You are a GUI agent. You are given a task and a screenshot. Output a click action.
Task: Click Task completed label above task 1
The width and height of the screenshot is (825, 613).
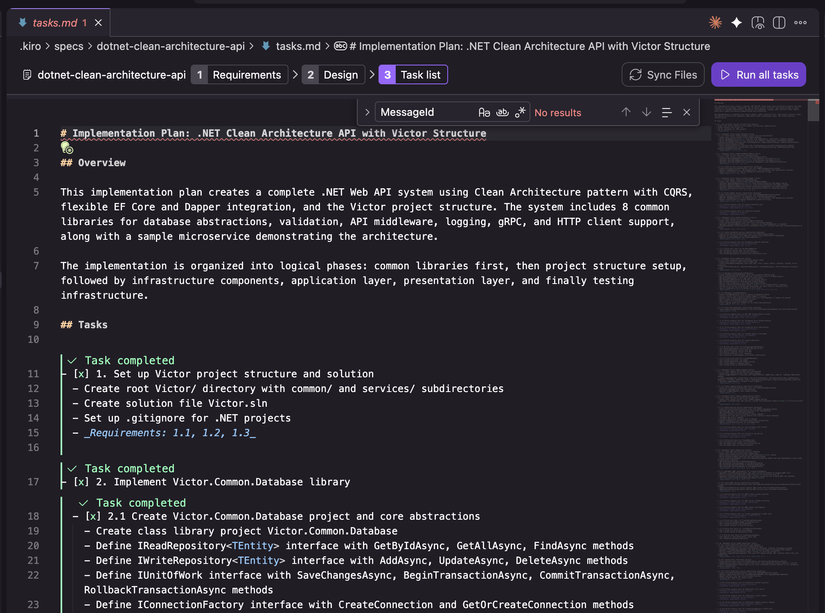129,360
